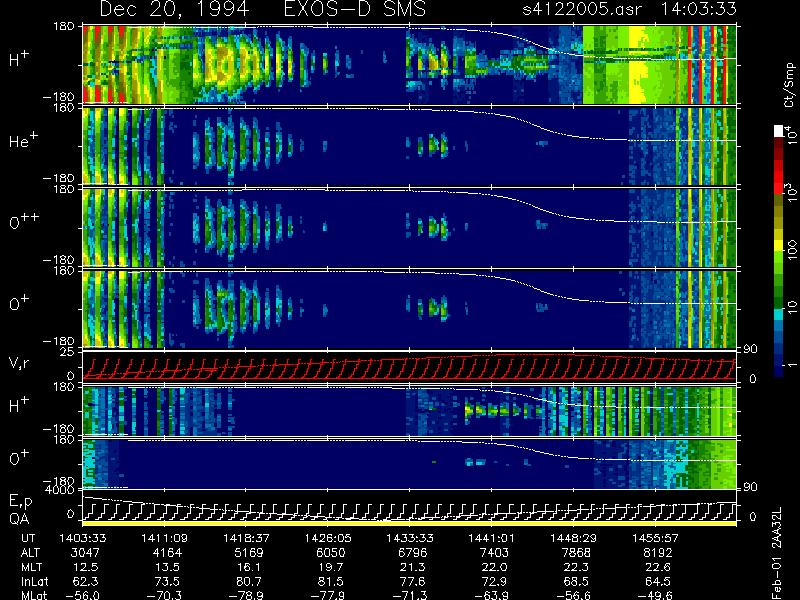Click the InLat value "77.6"
This screenshot has width=800, height=600.
click(415, 581)
